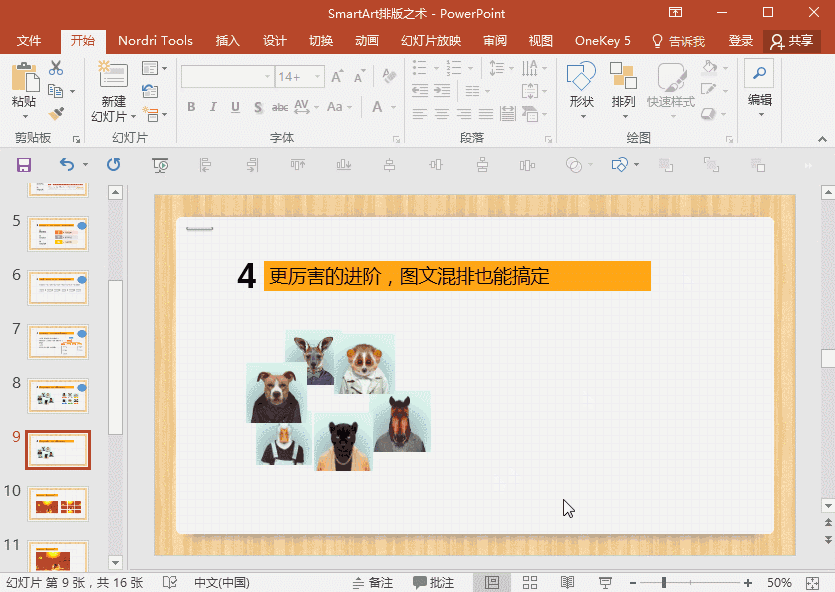835x592 pixels.
Task: Toggle justify paragraph alignment
Action: click(x=486, y=113)
